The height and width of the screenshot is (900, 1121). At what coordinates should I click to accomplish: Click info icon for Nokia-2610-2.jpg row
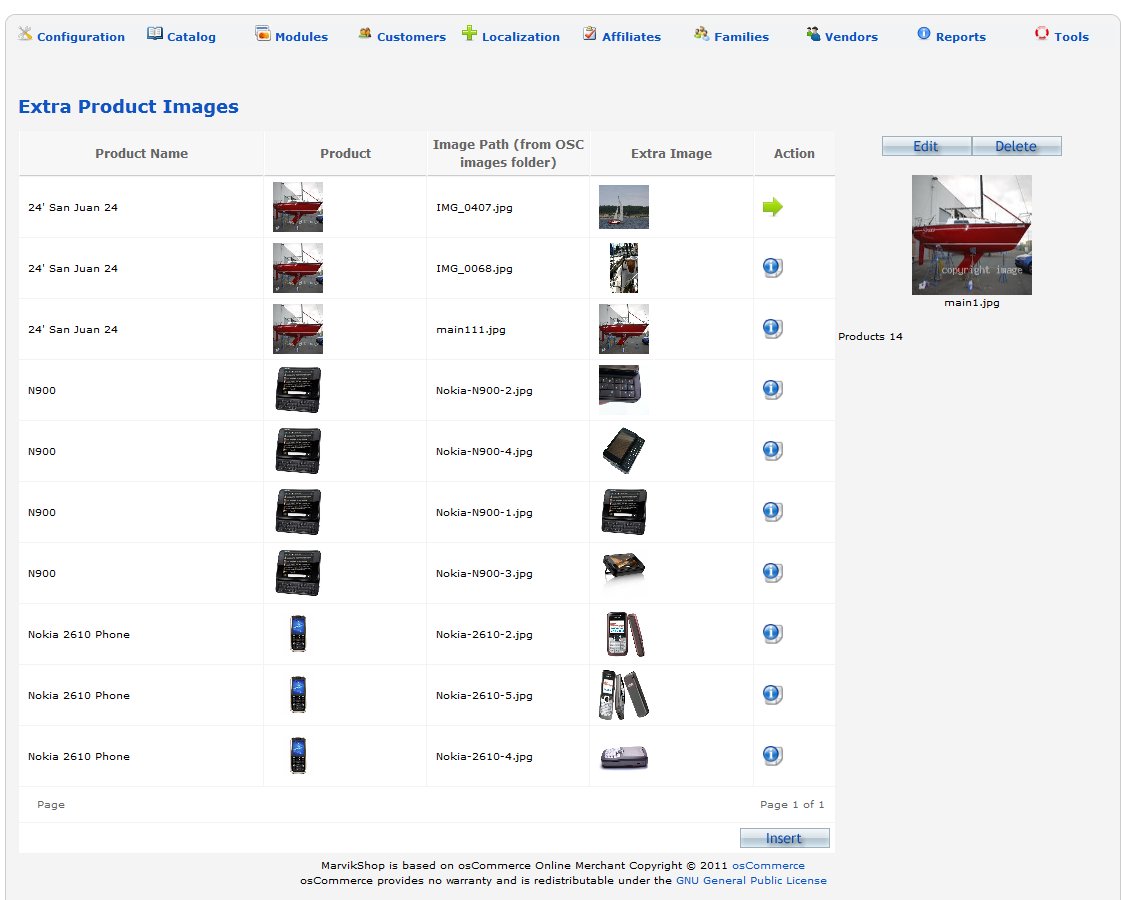tap(773, 633)
